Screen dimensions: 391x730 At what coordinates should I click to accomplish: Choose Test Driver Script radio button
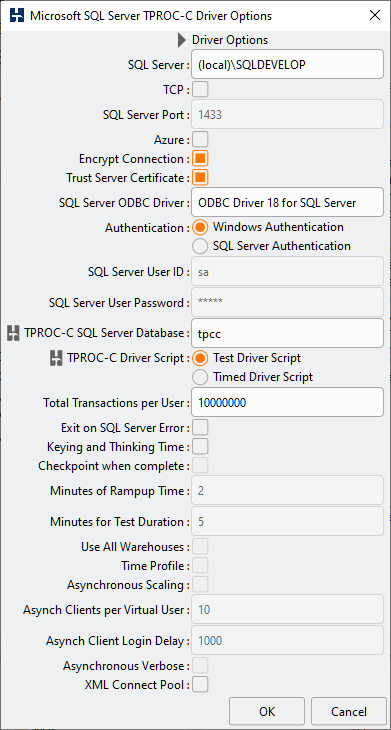(200, 358)
